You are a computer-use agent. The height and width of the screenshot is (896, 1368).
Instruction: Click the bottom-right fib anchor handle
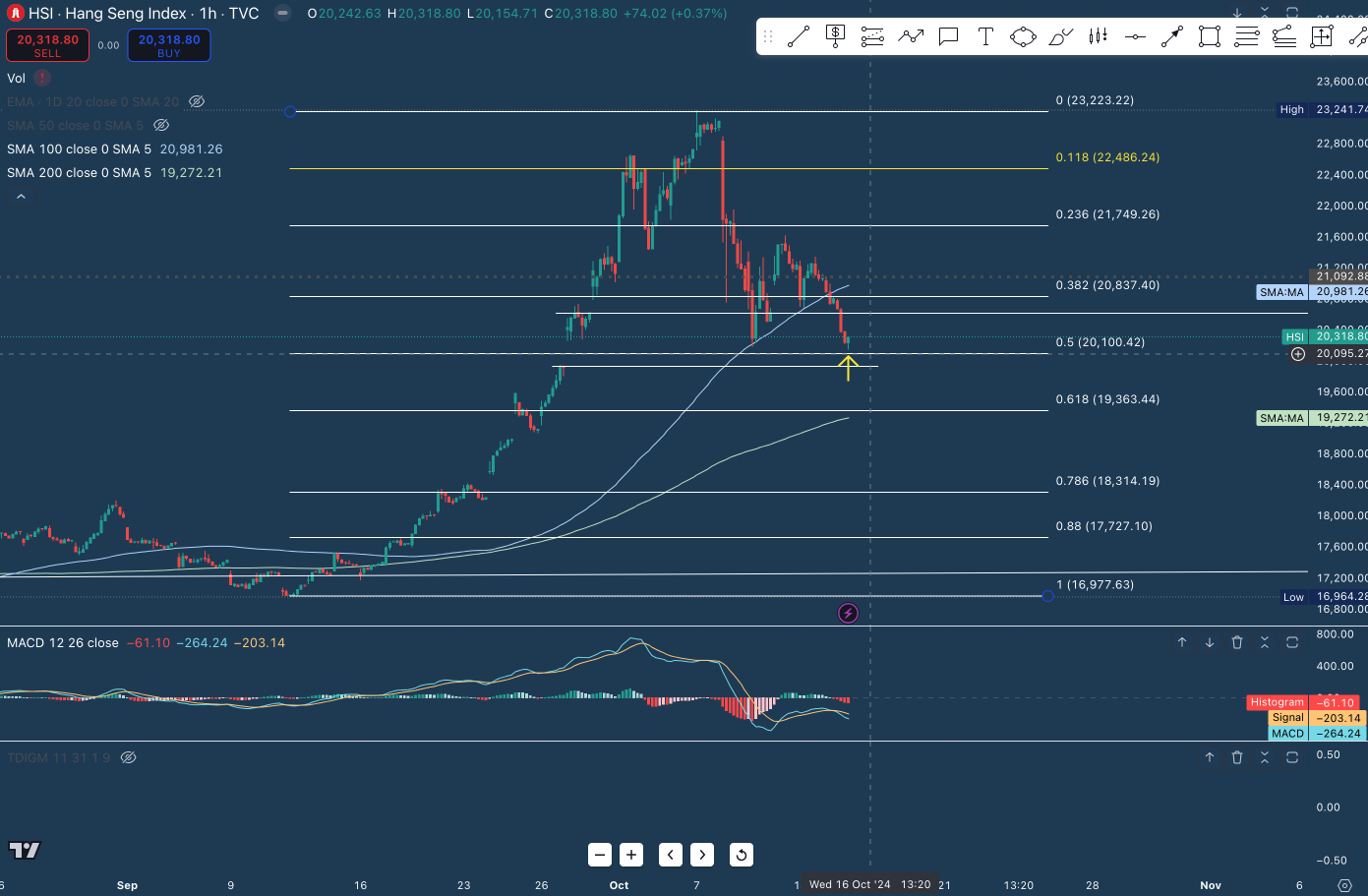point(1048,596)
